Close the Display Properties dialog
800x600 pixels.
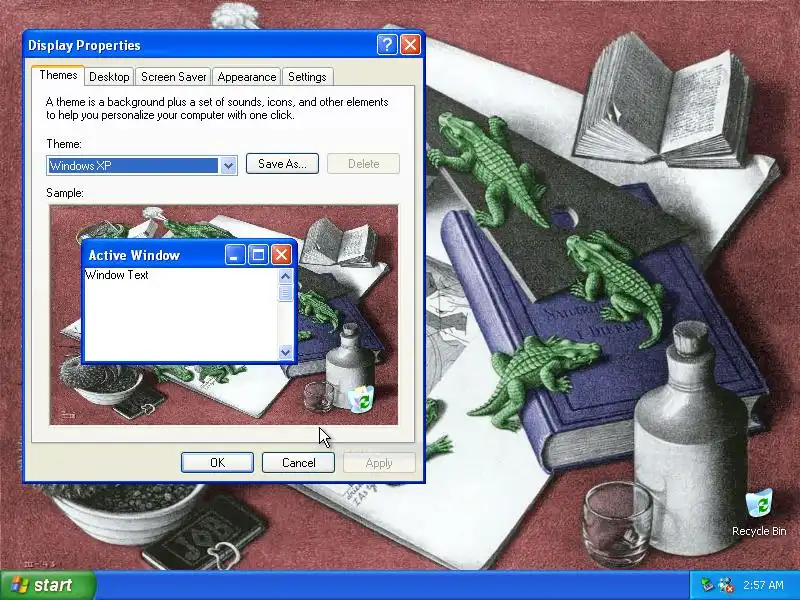[410, 45]
